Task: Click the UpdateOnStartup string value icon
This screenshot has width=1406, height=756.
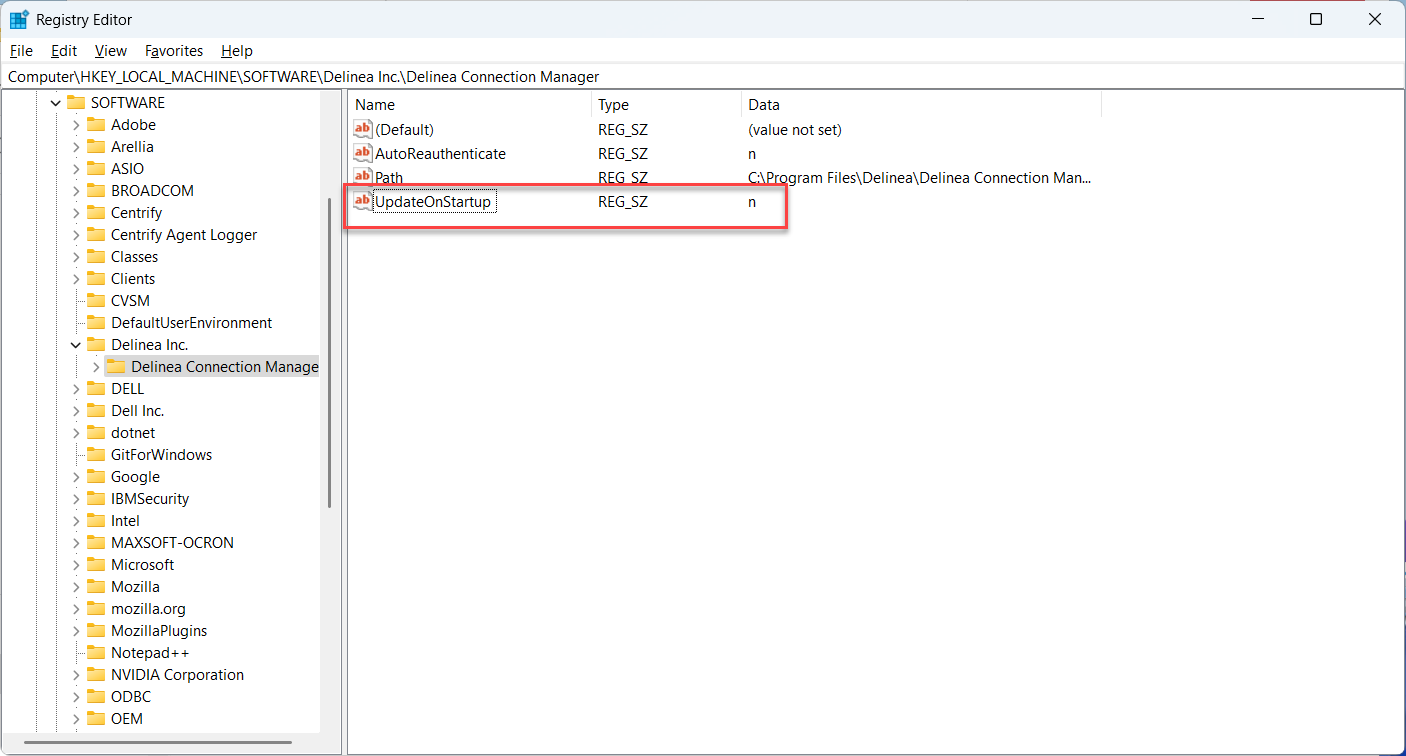Action: pos(362,202)
